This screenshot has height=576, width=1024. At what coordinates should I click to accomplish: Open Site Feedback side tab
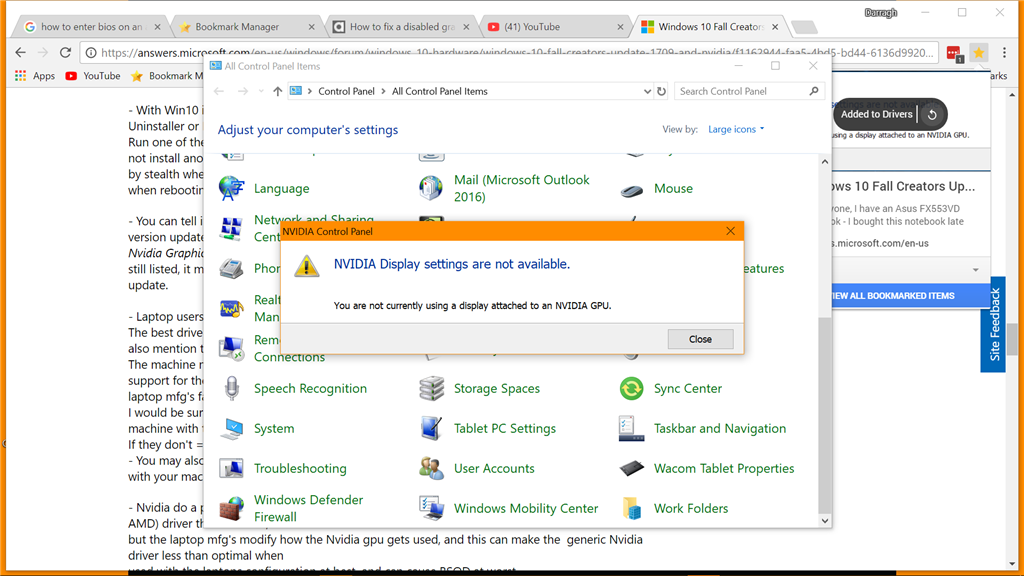point(994,325)
